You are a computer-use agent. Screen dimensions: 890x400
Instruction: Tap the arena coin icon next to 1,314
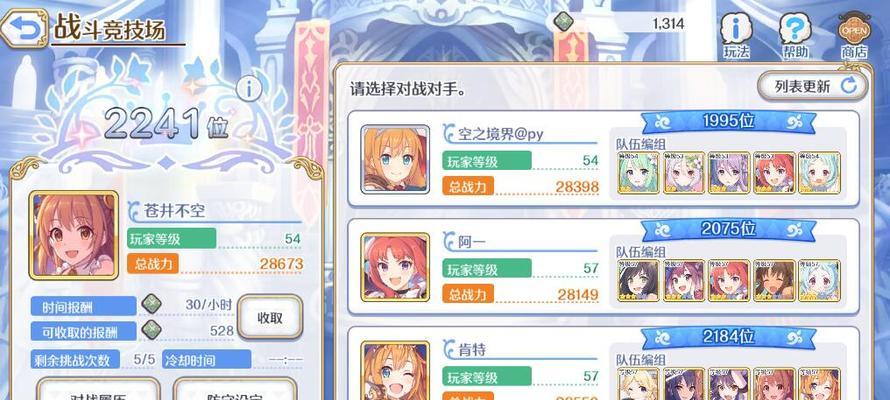point(563,22)
